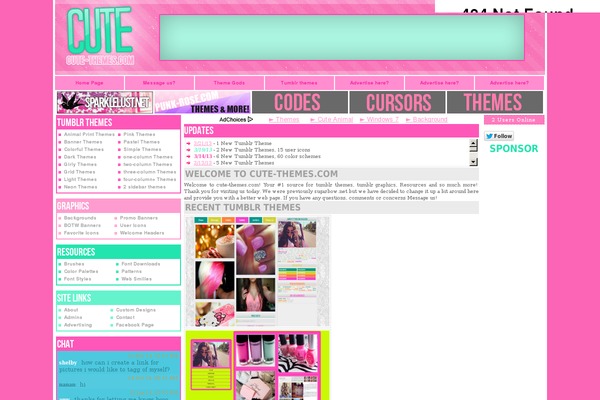Open Color Palettes link
The image size is (600, 400).
pyautogui.click(x=81, y=271)
